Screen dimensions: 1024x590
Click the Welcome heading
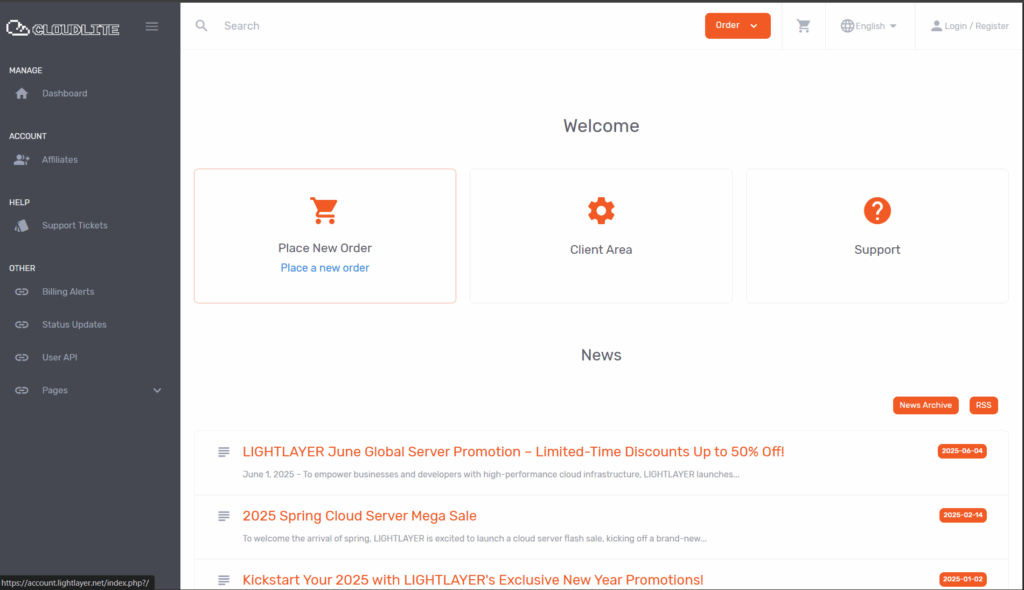coord(601,125)
